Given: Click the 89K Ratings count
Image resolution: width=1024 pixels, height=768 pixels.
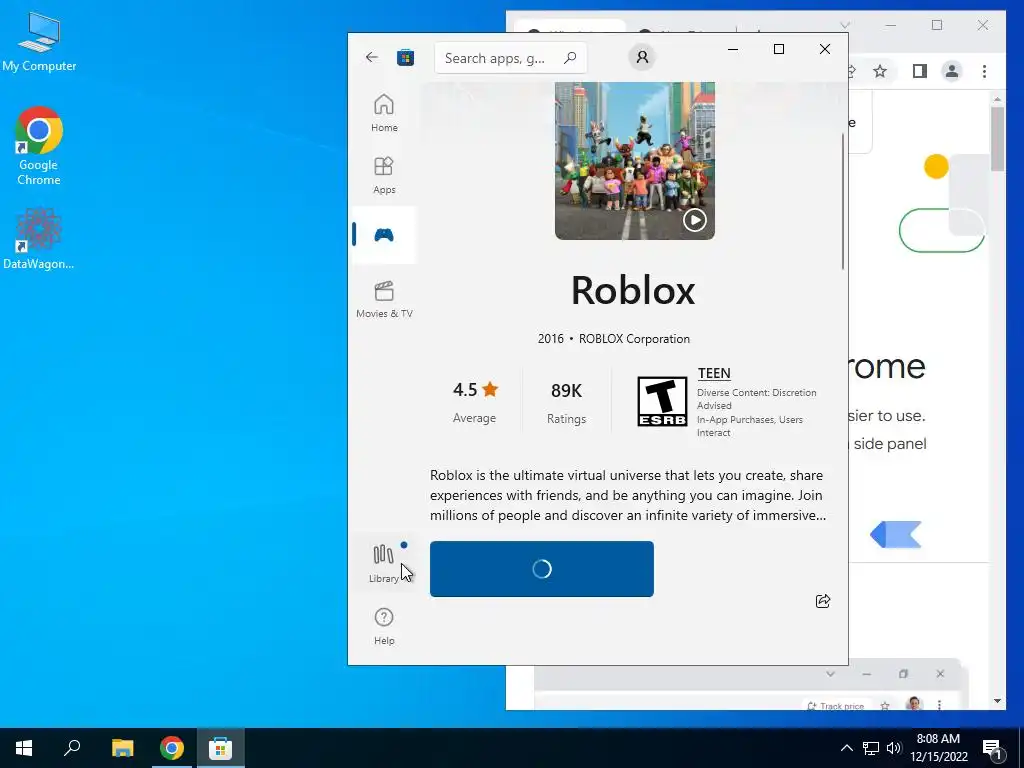Looking at the screenshot, I should click(x=566, y=402).
